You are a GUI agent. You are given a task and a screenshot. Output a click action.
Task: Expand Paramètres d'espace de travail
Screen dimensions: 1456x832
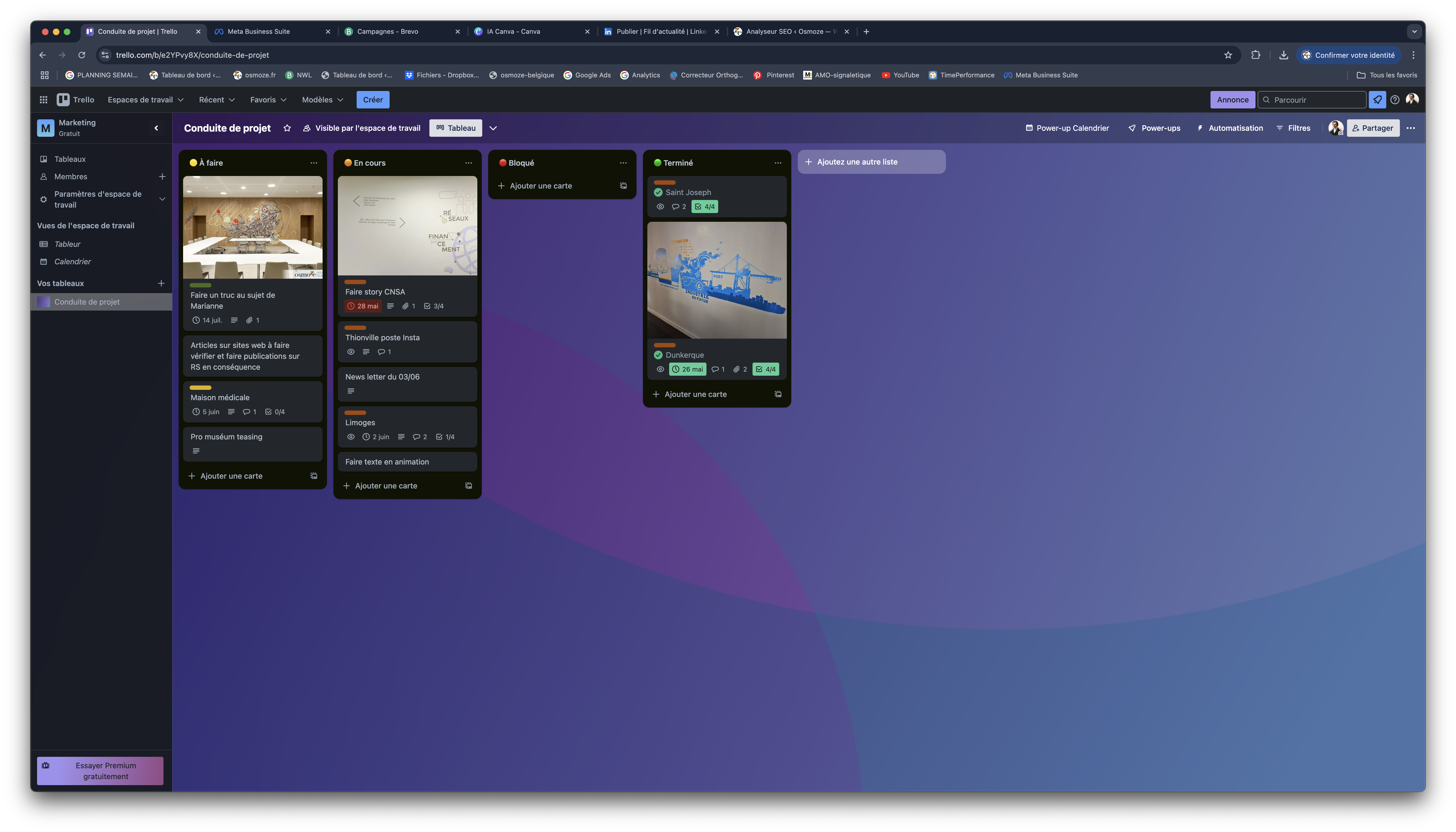[x=162, y=199]
